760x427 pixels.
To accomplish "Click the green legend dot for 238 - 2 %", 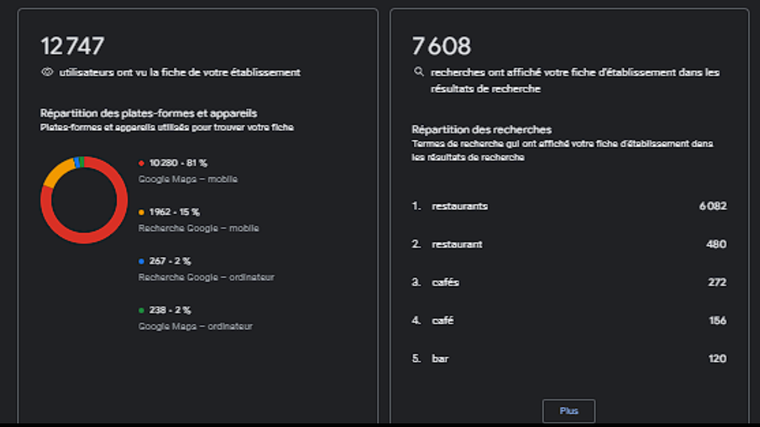I will [142, 310].
